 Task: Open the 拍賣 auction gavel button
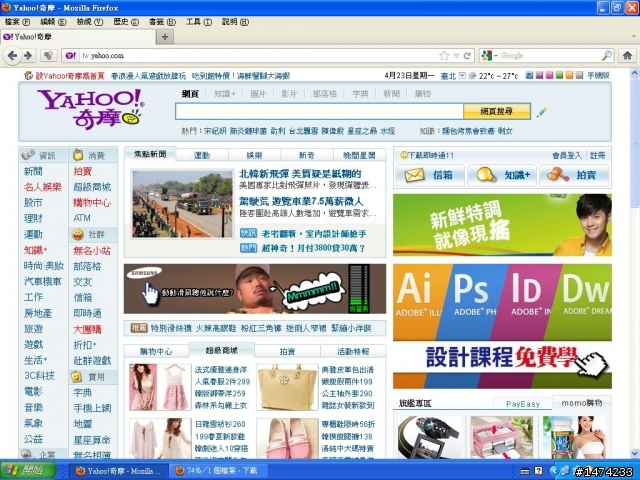tap(574, 175)
